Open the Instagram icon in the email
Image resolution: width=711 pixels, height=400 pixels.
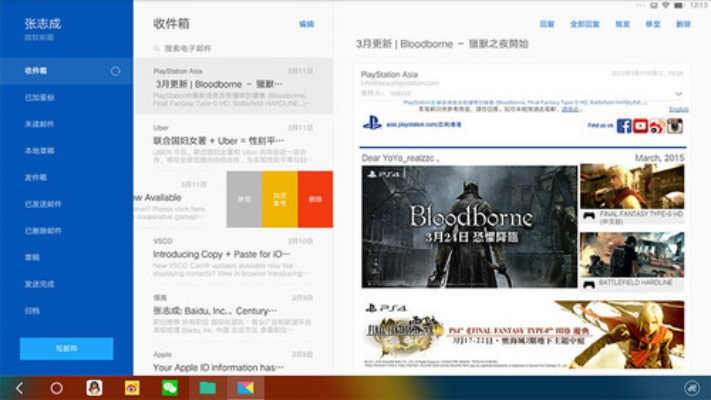point(675,125)
